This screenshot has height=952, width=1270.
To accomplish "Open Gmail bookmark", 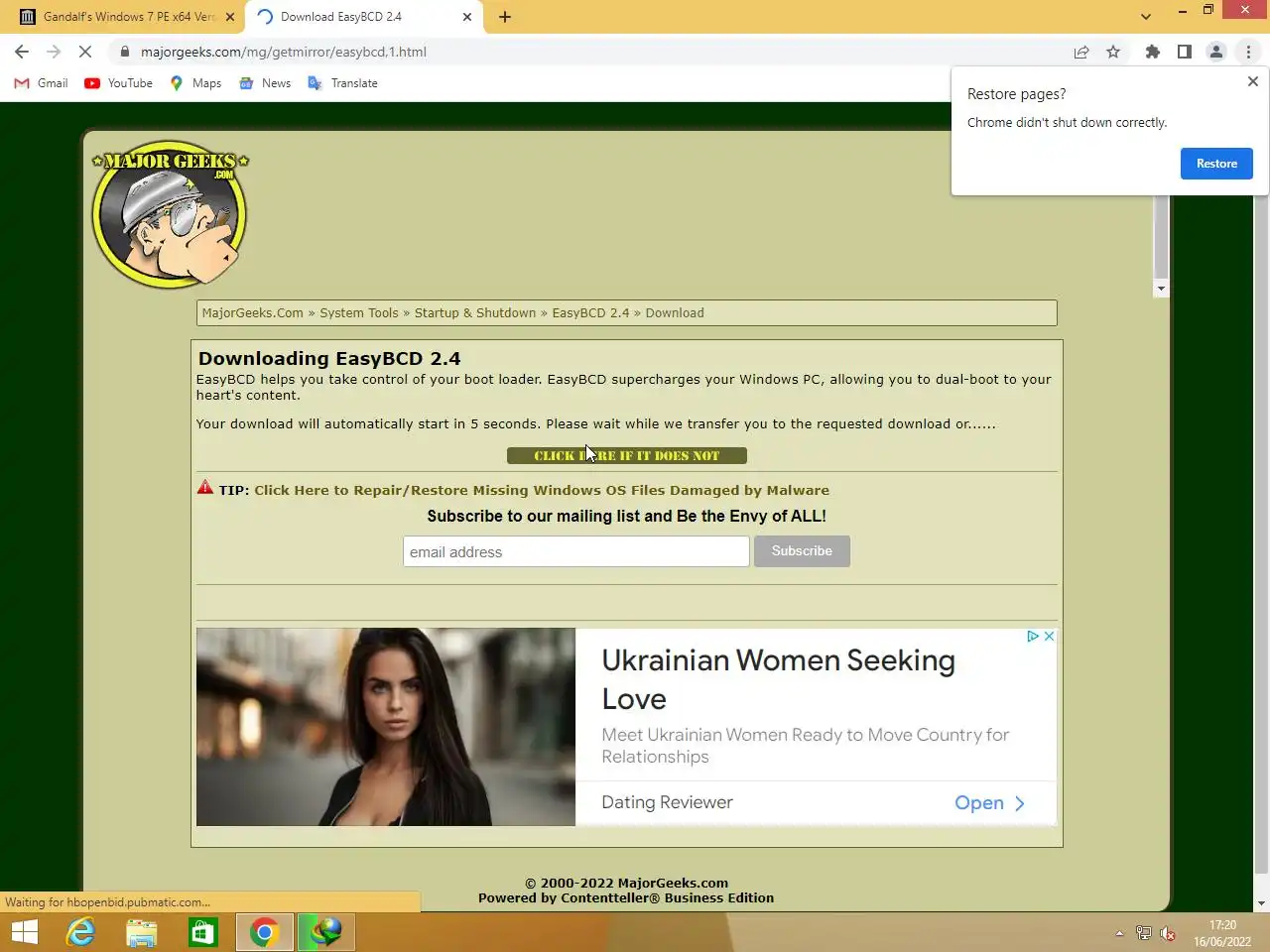I will [x=41, y=83].
